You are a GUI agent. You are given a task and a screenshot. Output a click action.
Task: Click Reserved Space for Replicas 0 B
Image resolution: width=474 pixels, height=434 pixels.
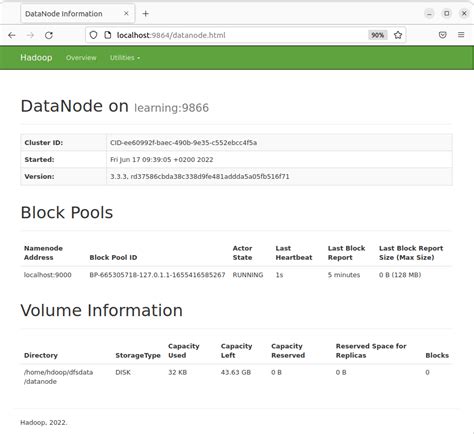tap(341, 372)
